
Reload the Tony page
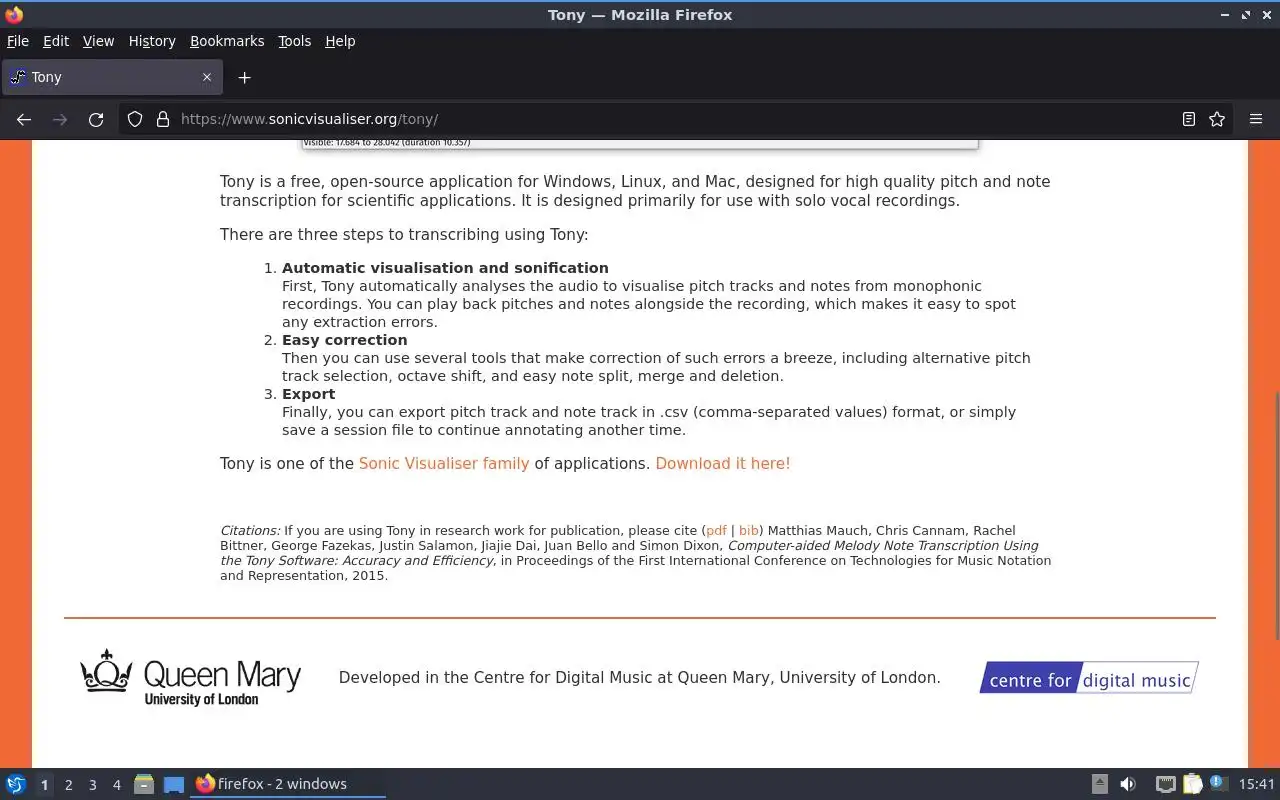coord(96,119)
